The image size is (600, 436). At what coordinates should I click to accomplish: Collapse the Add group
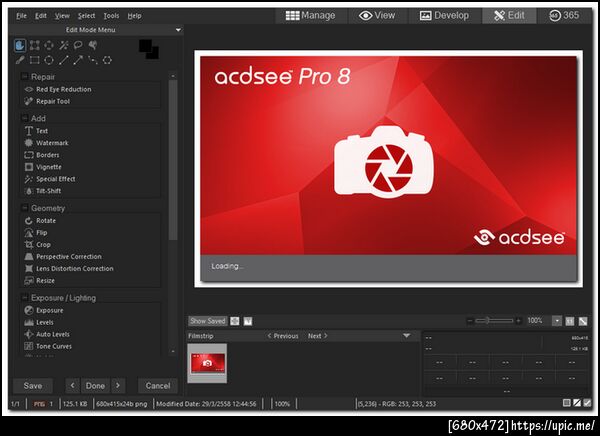click(x=24, y=118)
